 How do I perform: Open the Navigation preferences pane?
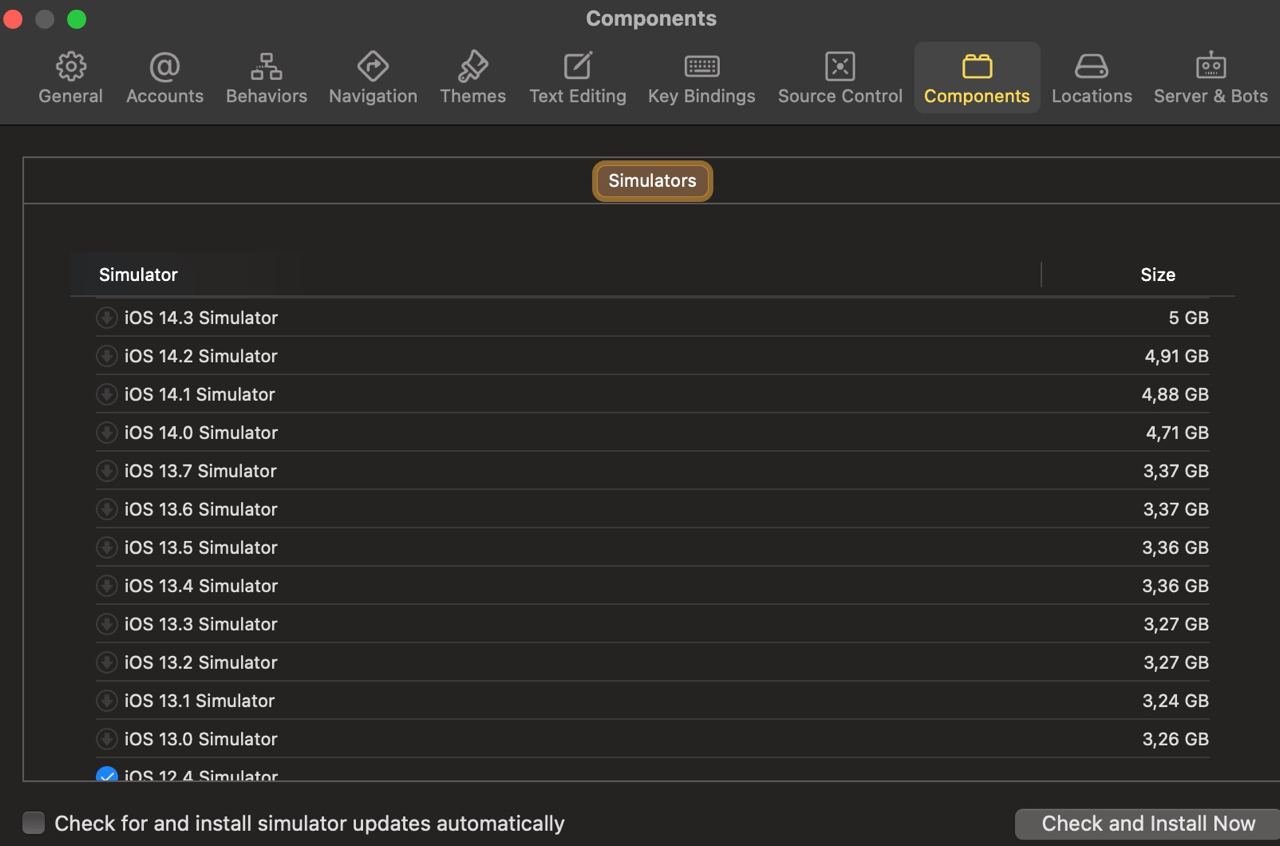click(x=373, y=78)
